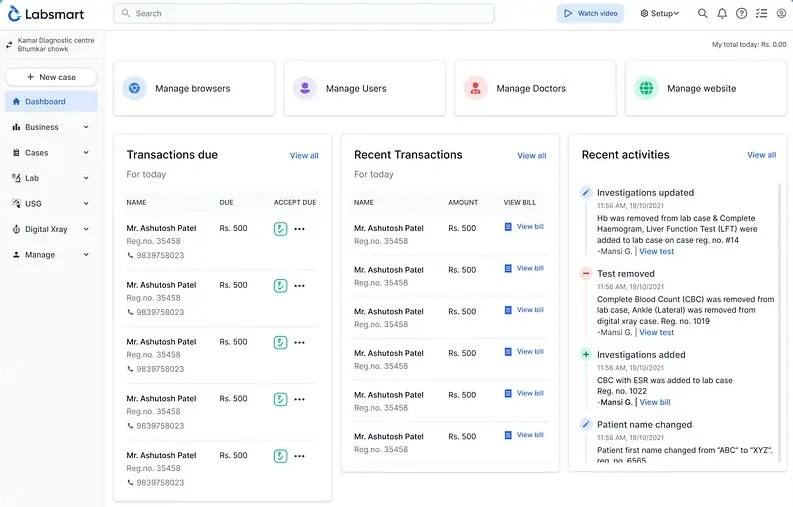Expand the Cases sidebar menu
The height and width of the screenshot is (507, 793).
(x=51, y=152)
